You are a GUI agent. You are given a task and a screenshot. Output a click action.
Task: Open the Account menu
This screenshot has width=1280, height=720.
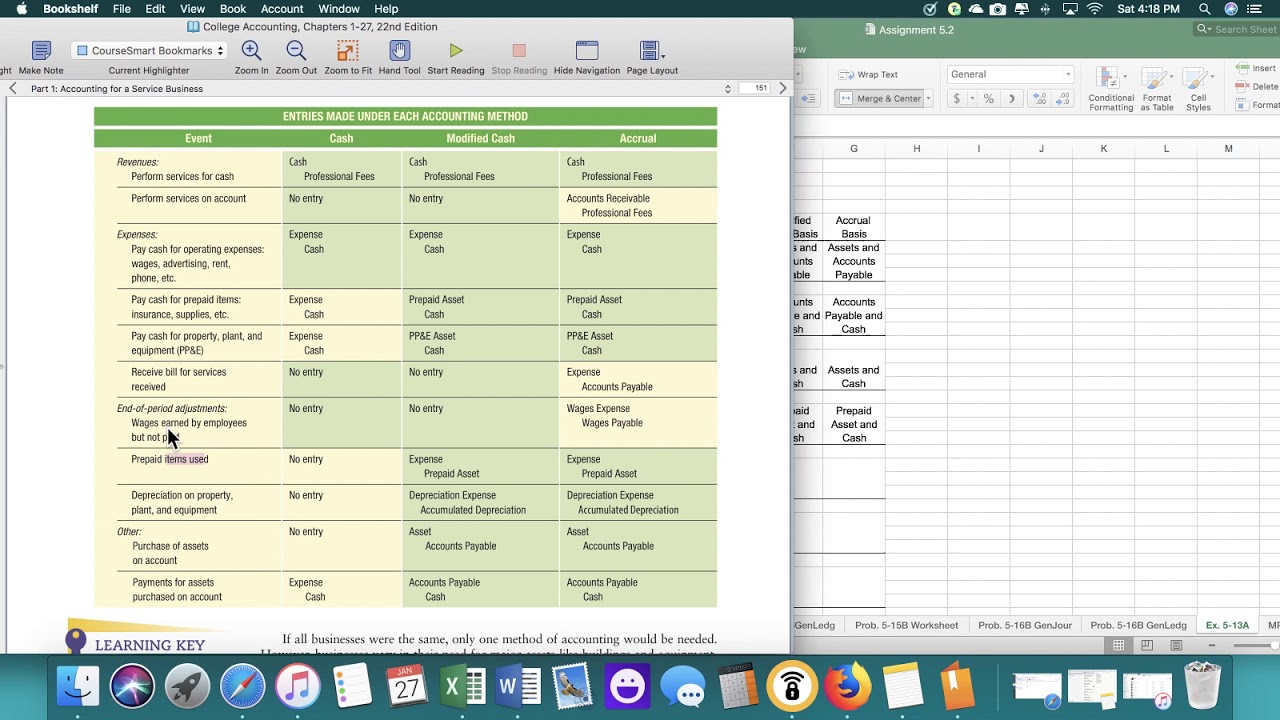click(x=282, y=9)
